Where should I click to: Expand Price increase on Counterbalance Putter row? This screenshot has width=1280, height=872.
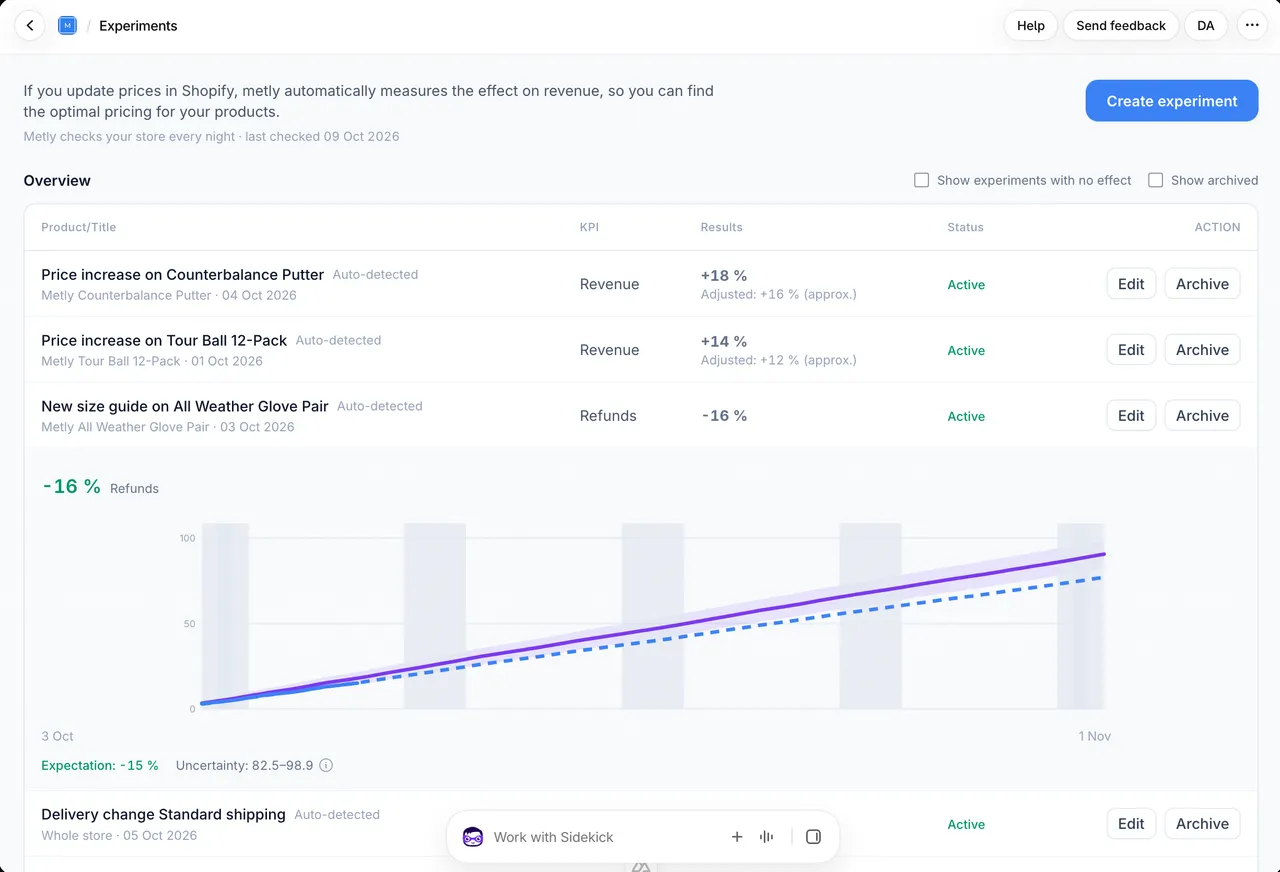tap(641, 284)
